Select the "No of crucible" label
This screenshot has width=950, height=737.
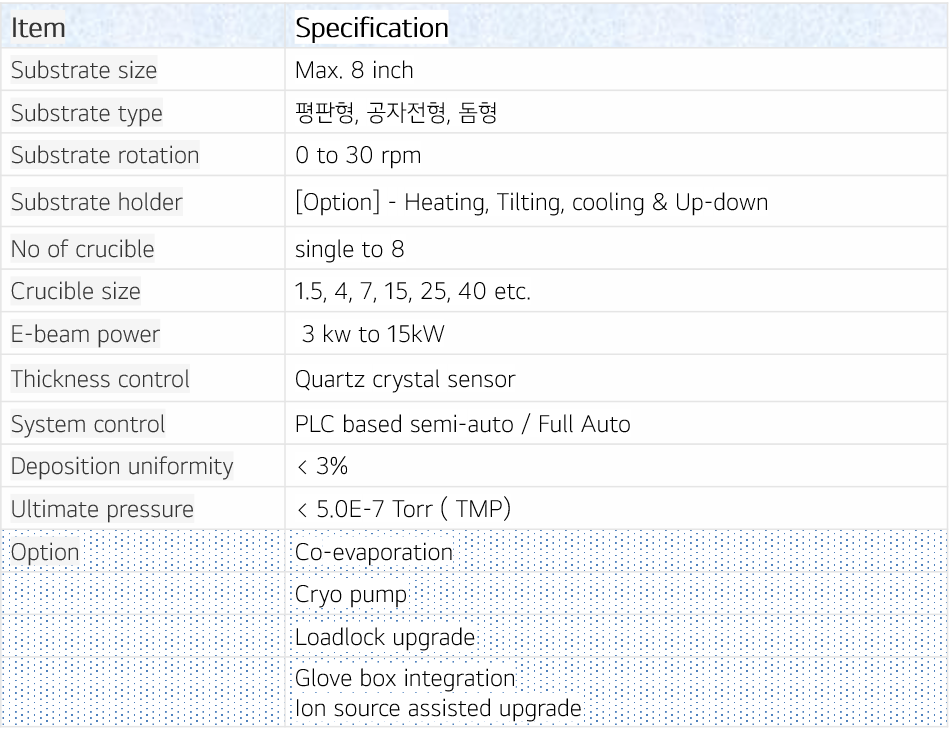click(83, 249)
